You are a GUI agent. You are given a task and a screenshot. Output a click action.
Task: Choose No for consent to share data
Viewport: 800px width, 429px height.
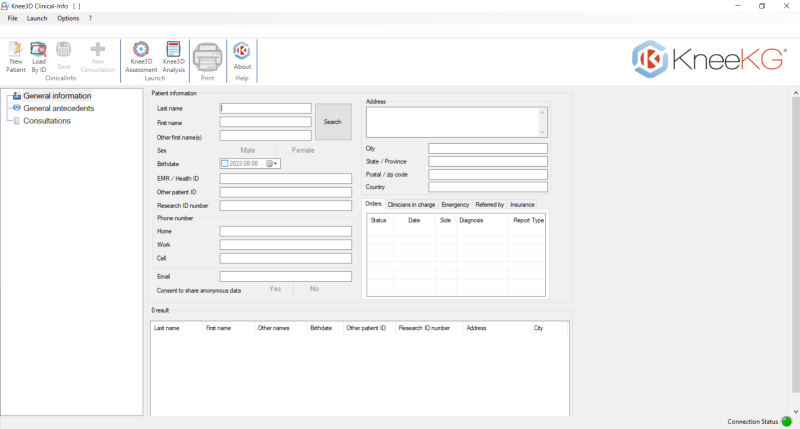click(314, 289)
